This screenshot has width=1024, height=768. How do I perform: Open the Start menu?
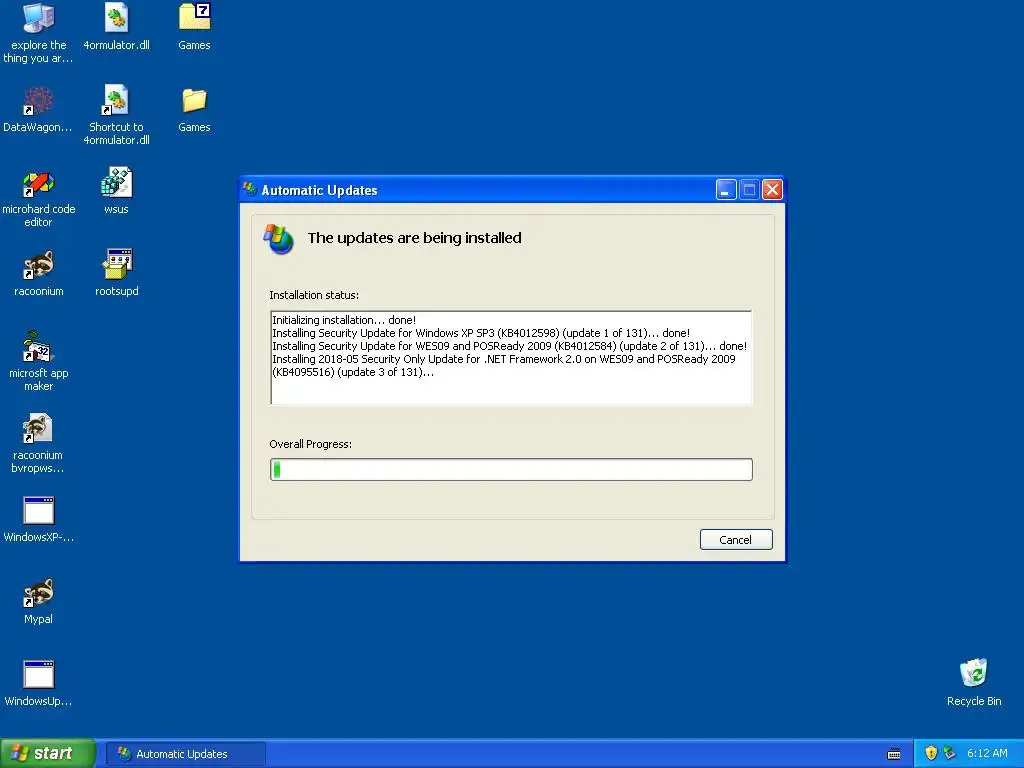[48, 753]
